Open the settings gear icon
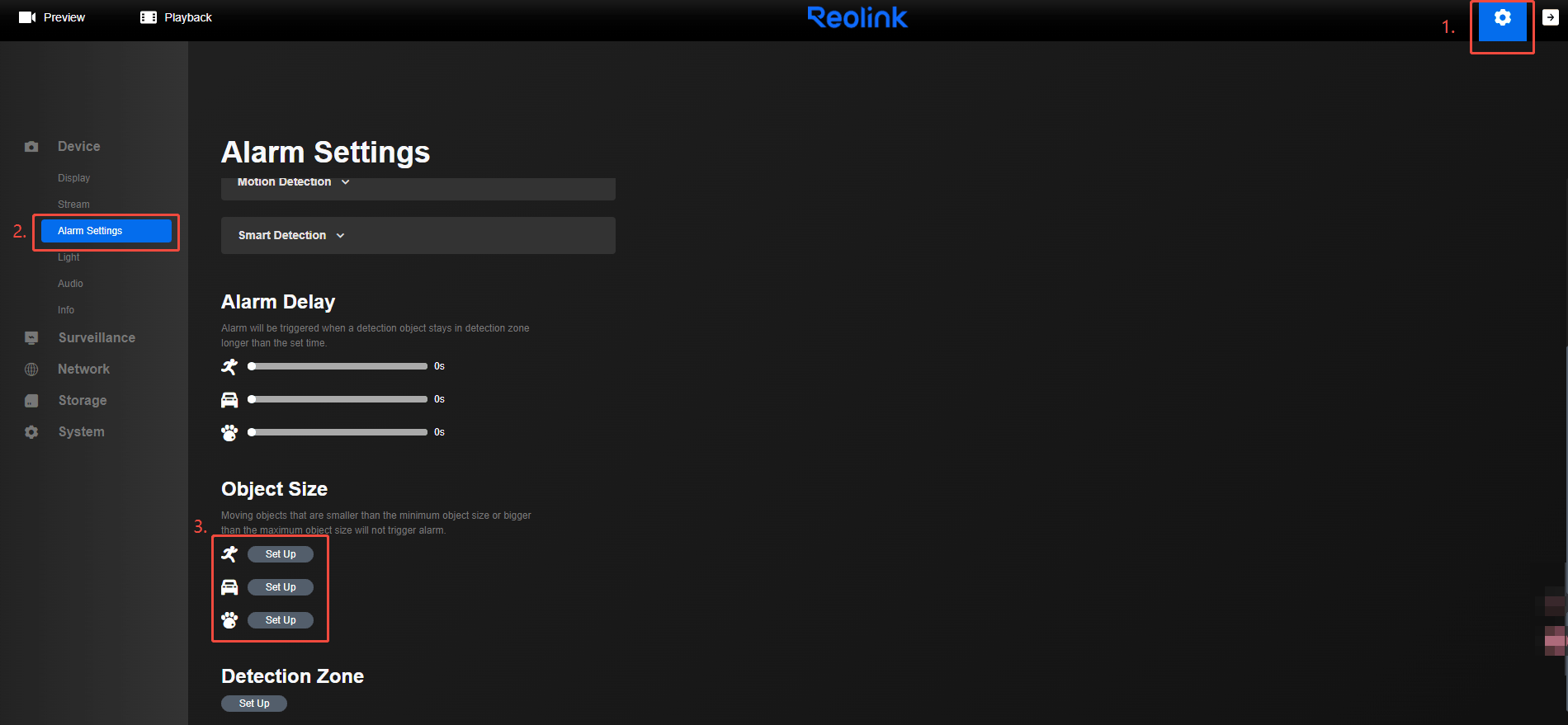The width and height of the screenshot is (1568, 725). [1502, 18]
